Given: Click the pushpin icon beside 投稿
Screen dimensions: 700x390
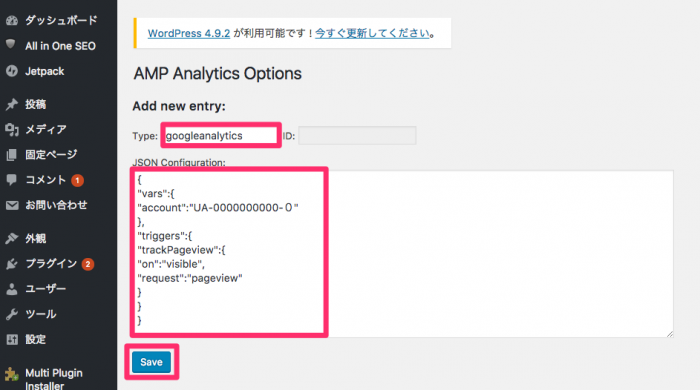Looking at the screenshot, I should pyautogui.click(x=12, y=104).
